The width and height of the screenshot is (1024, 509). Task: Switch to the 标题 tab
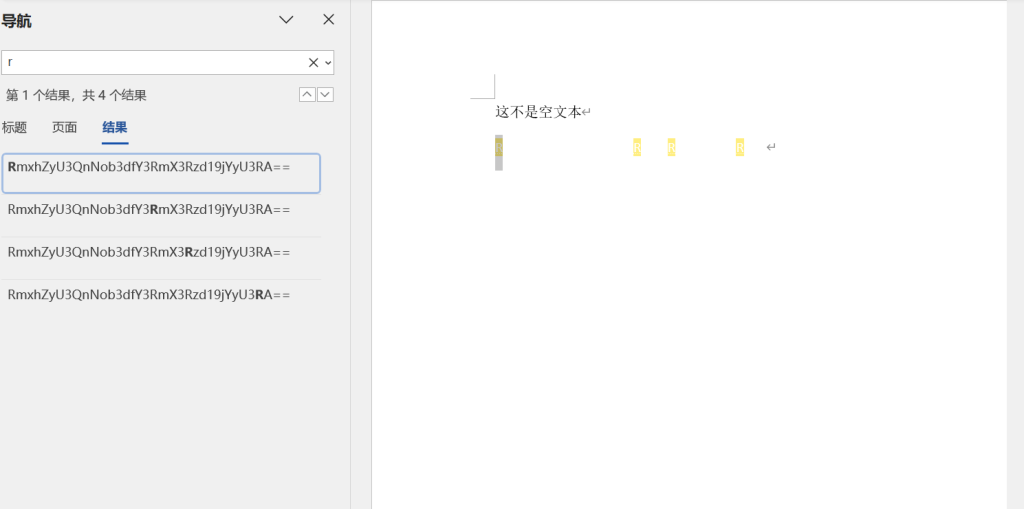[x=14, y=127]
